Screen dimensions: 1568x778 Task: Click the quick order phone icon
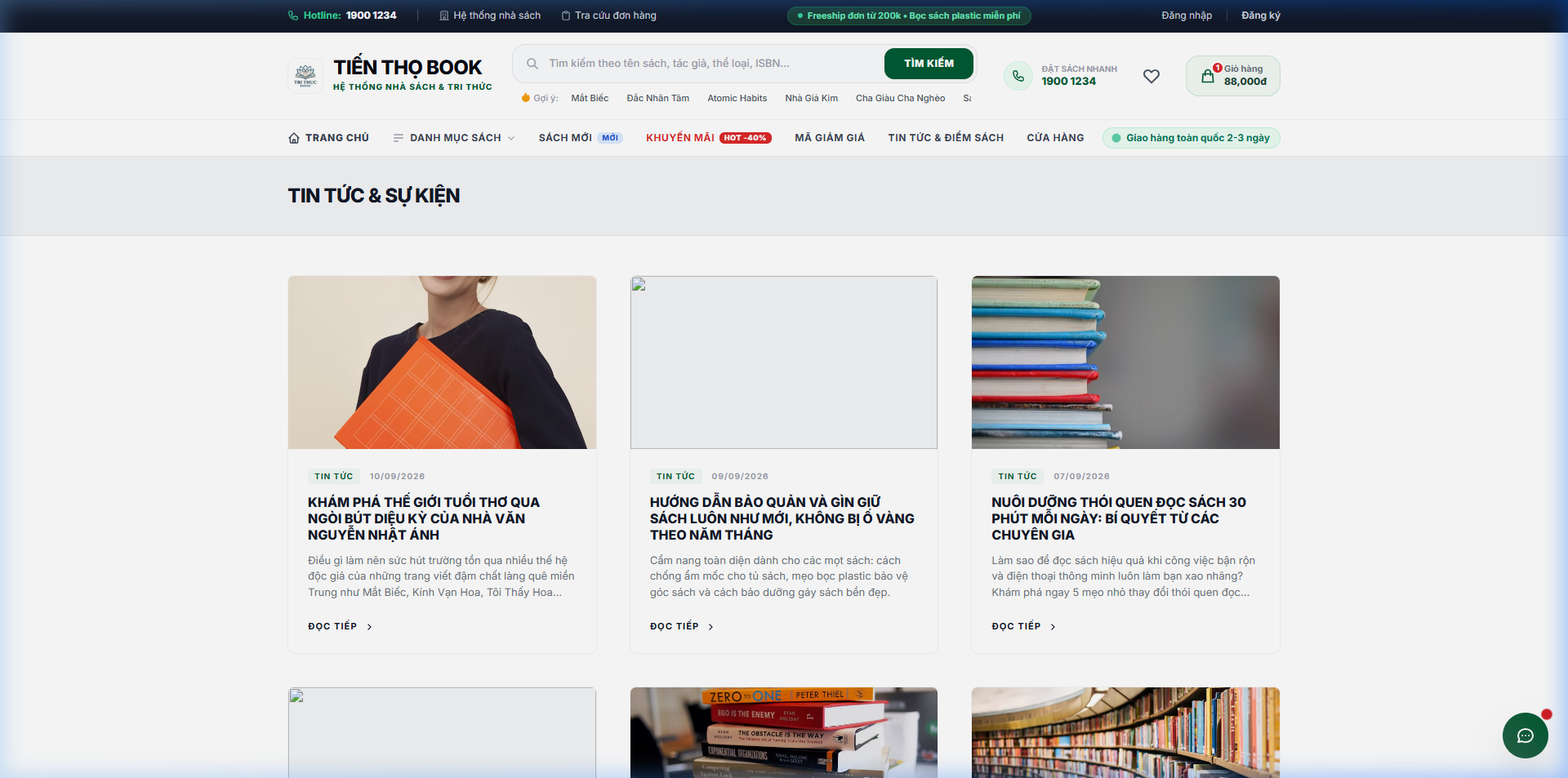coord(1018,76)
